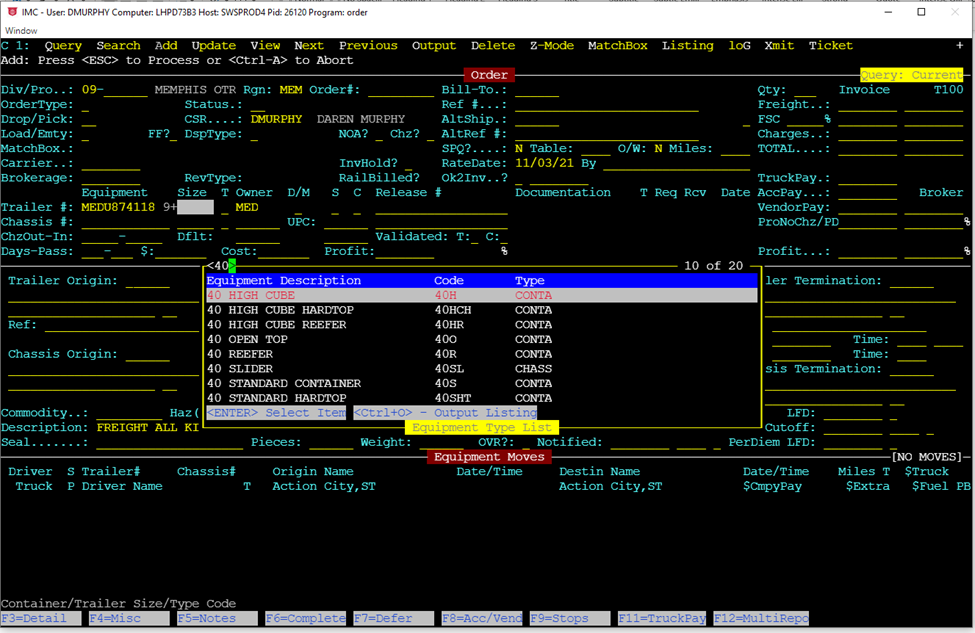Image resolution: width=975 pixels, height=633 pixels.
Task: Choose Query from the command menu
Action: point(63,45)
